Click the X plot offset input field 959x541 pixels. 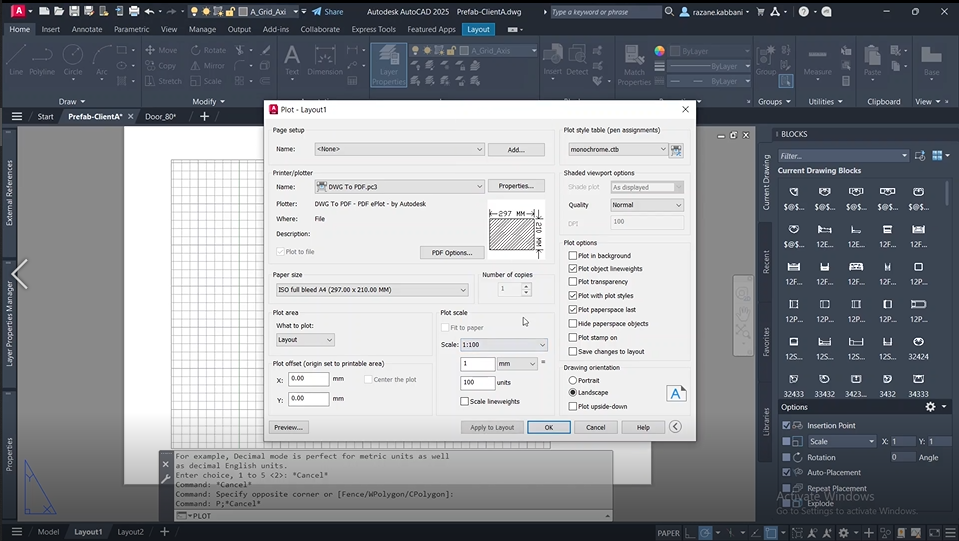(x=308, y=379)
